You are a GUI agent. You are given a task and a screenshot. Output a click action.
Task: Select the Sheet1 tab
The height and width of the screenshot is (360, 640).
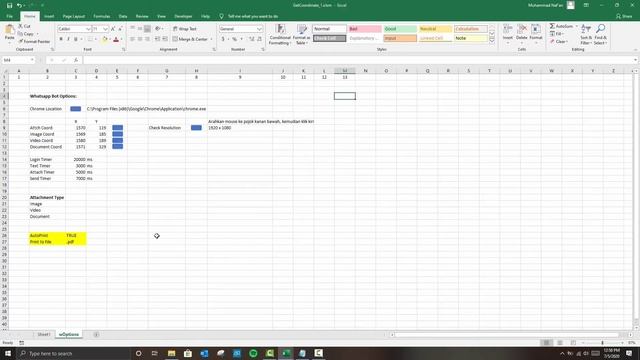pyautogui.click(x=44, y=335)
